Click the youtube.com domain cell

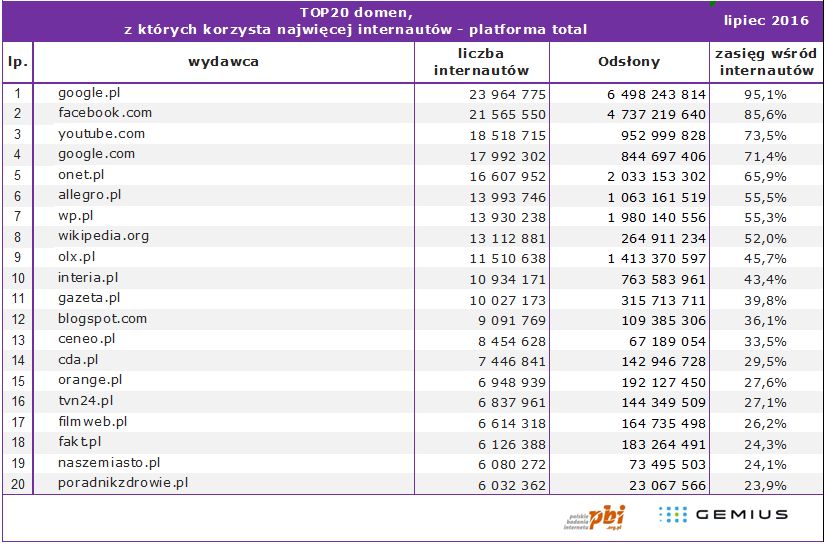pyautogui.click(x=101, y=134)
